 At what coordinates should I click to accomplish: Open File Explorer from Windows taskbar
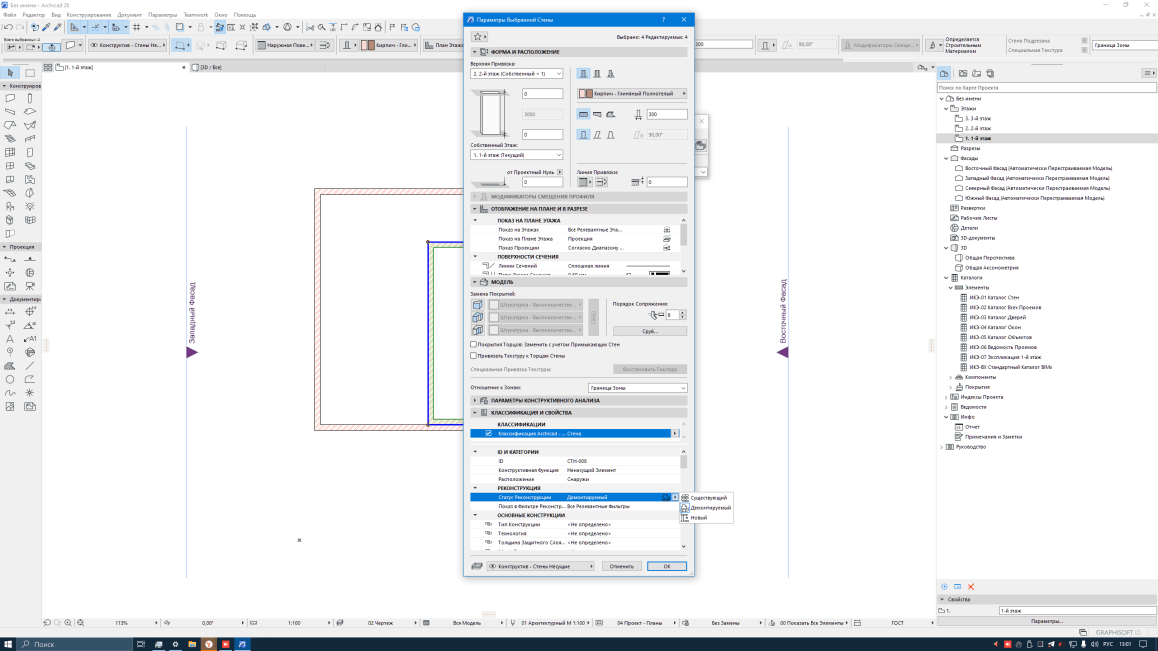192,644
